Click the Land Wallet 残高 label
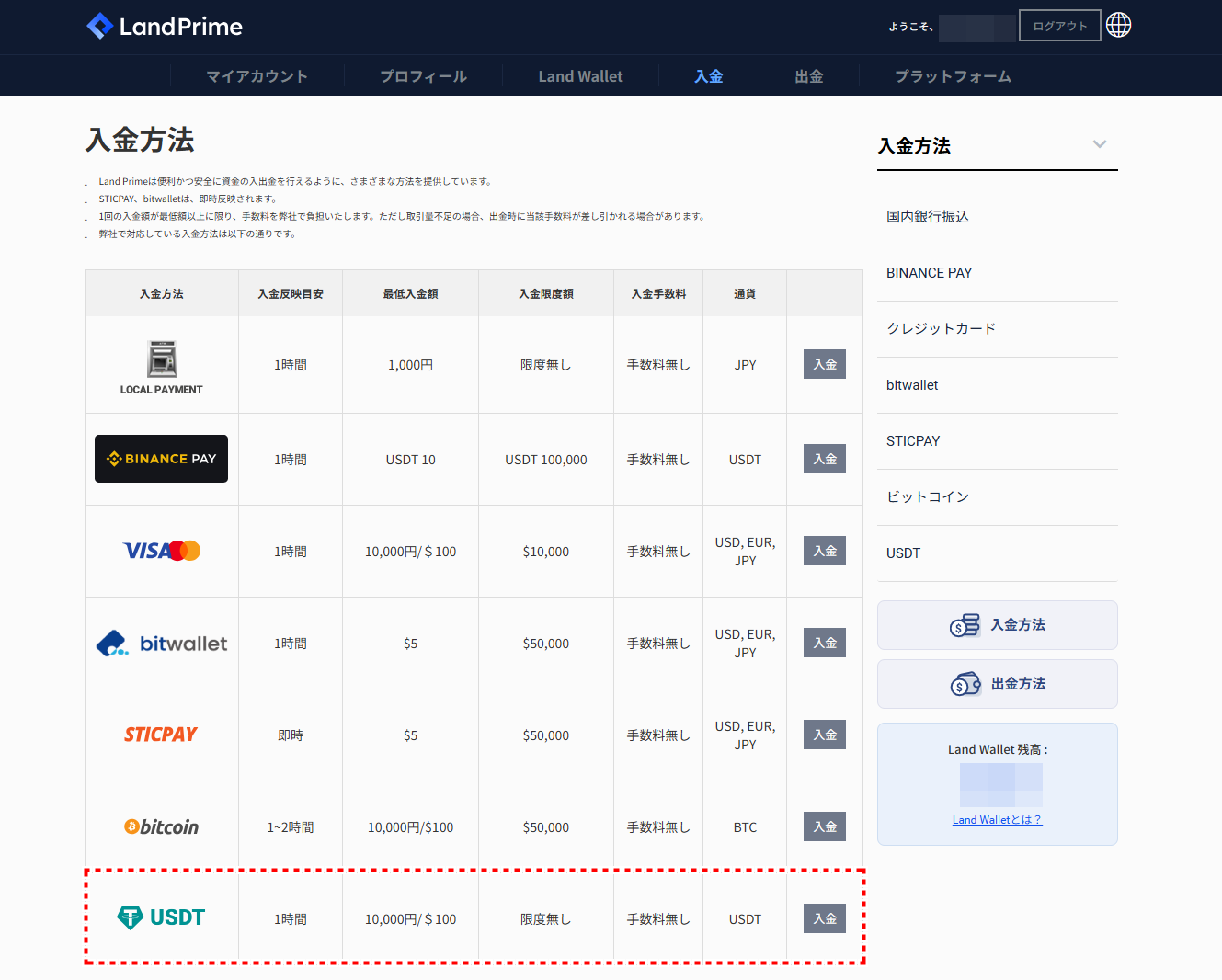The height and width of the screenshot is (980, 1222). click(998, 750)
